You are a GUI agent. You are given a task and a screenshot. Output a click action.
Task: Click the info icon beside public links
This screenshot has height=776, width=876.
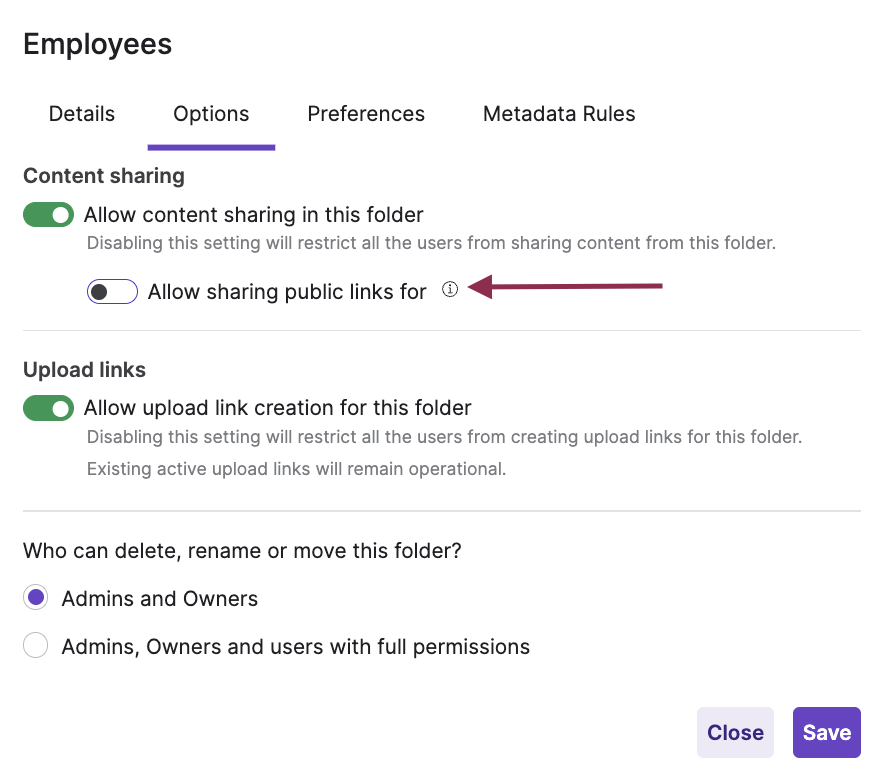click(x=450, y=290)
